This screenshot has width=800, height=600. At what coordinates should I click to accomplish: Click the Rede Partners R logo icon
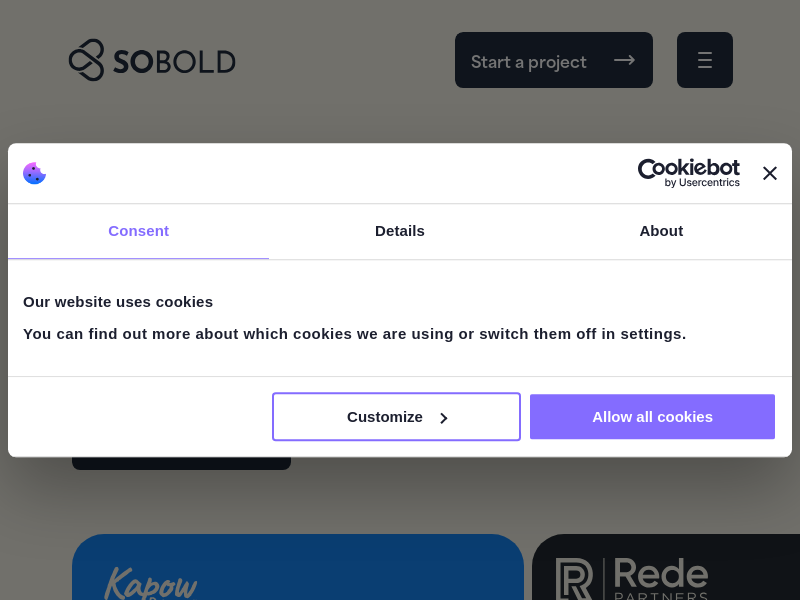(x=574, y=579)
